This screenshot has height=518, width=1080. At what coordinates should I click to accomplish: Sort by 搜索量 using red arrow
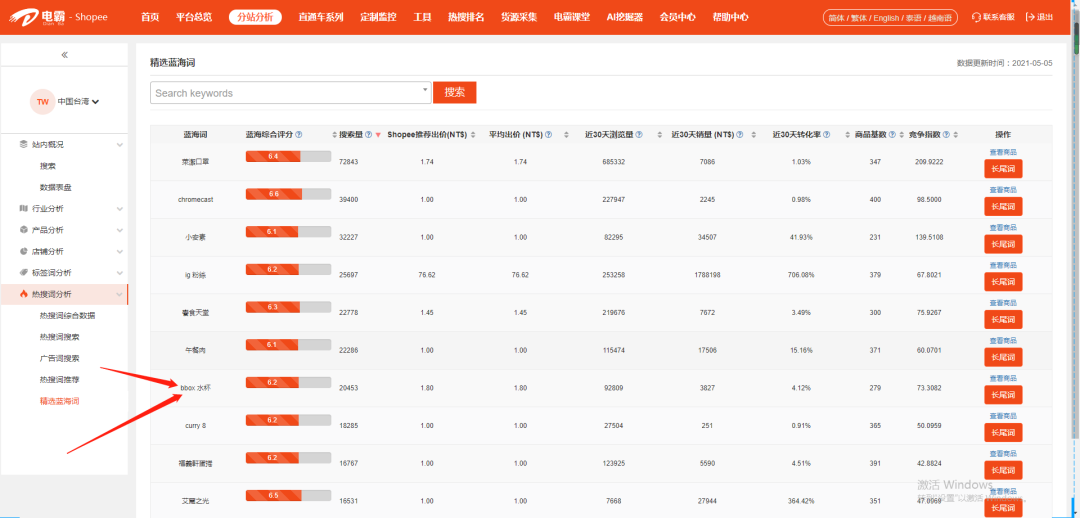pyautogui.click(x=378, y=135)
